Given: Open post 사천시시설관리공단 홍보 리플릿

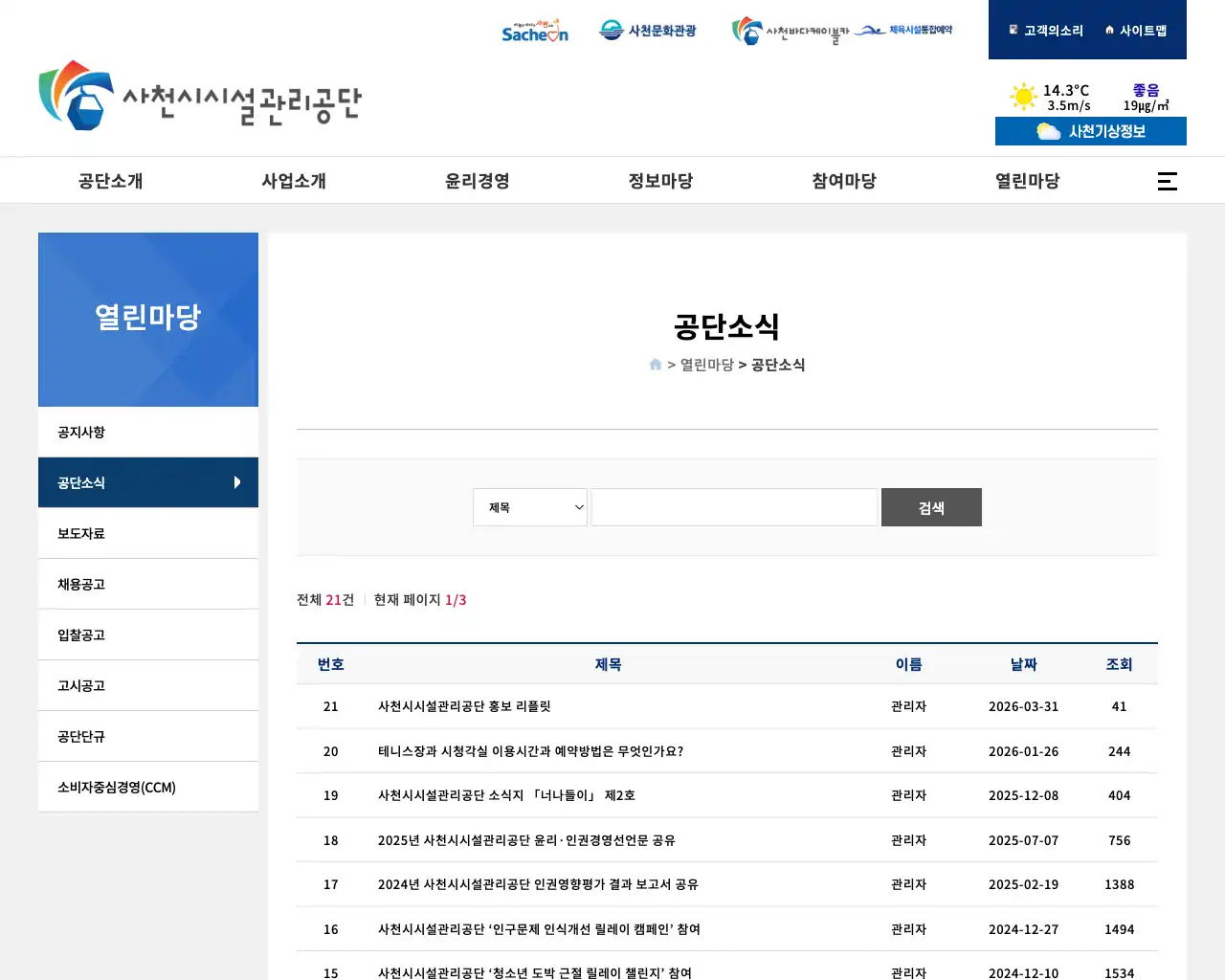Looking at the screenshot, I should (464, 706).
